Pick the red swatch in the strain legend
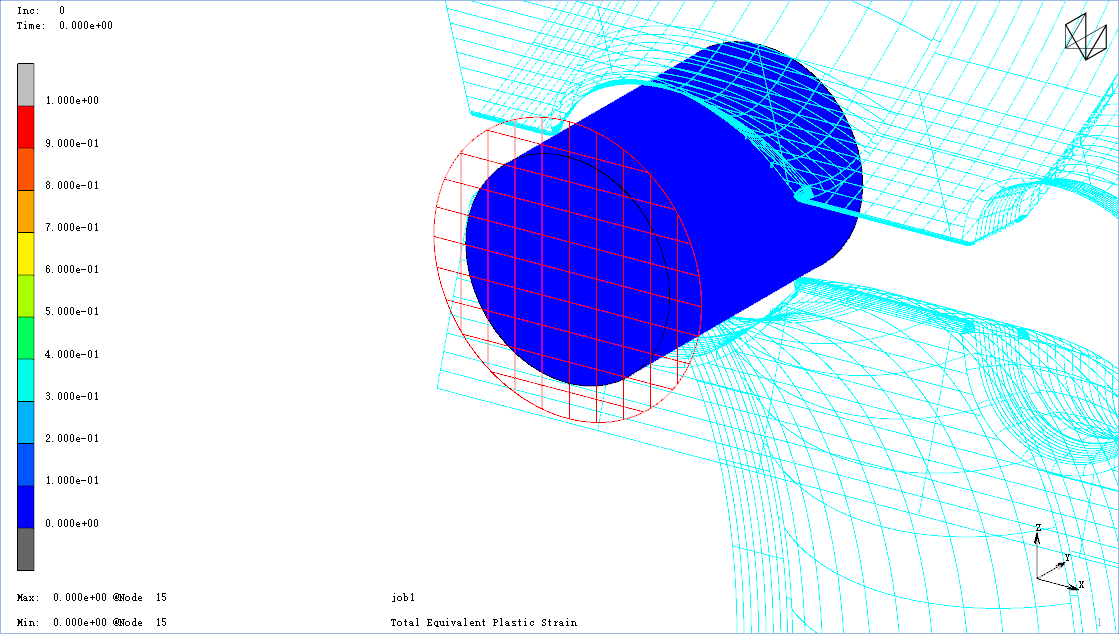The height and width of the screenshot is (634, 1119). pos(26,127)
